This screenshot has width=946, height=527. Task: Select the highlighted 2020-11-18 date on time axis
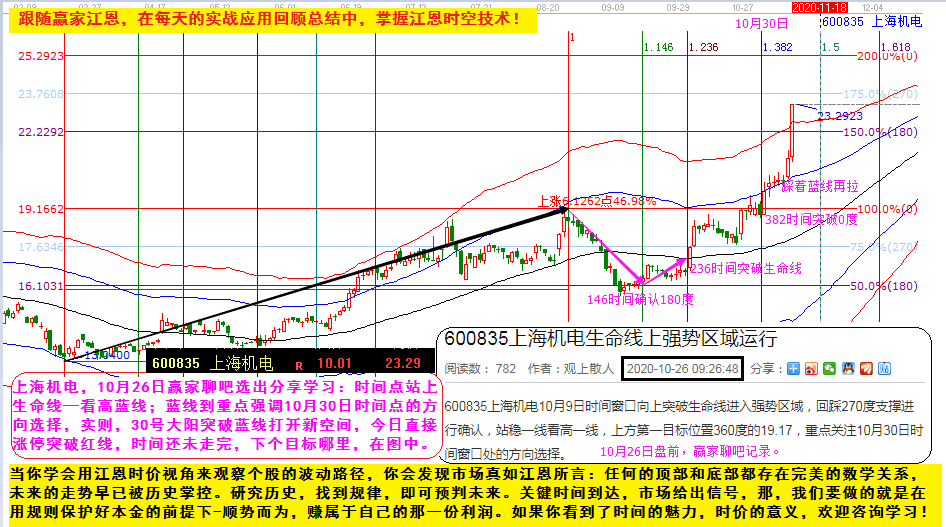tap(819, 6)
